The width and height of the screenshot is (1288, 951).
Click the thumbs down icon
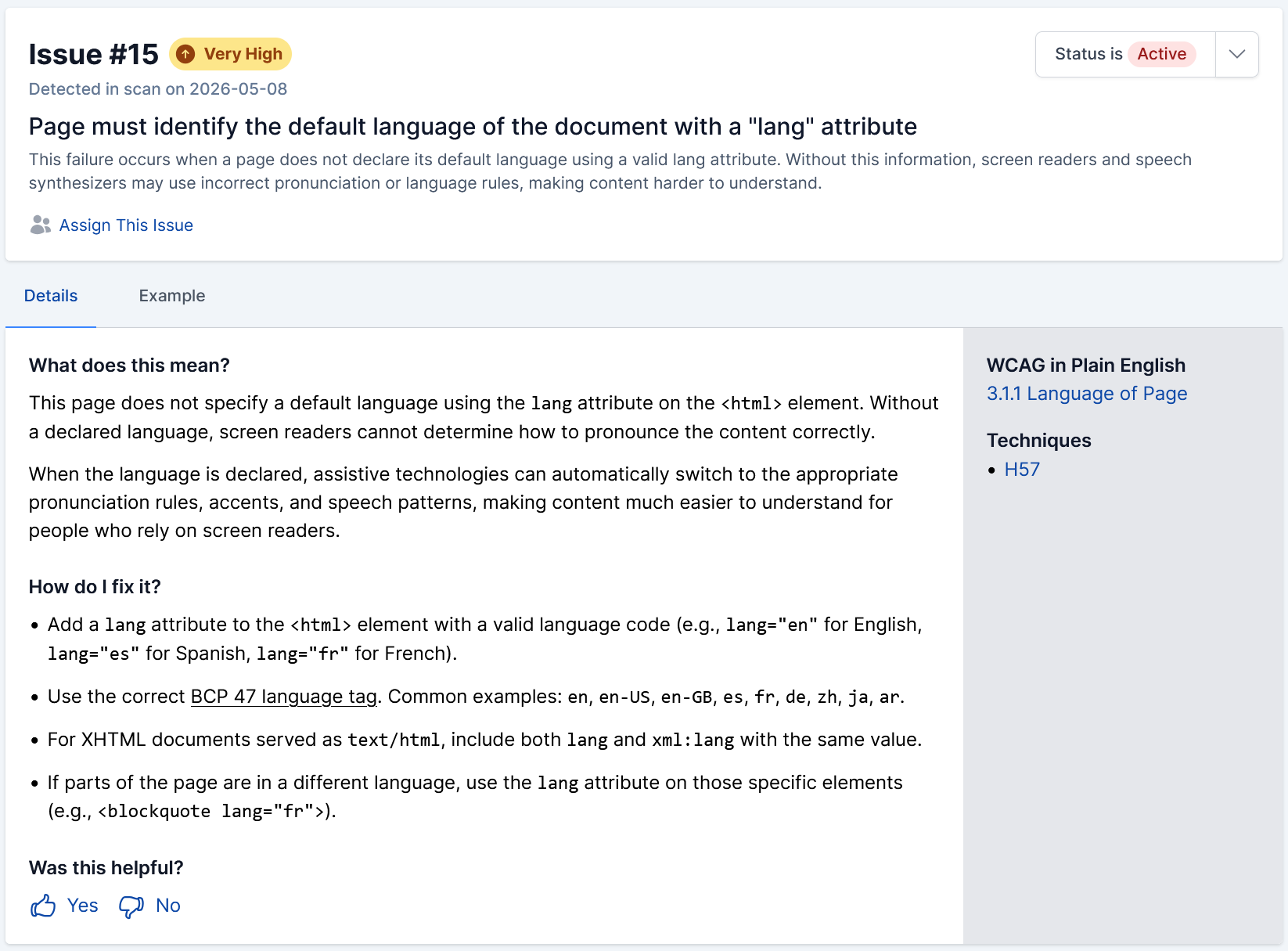[x=131, y=906]
